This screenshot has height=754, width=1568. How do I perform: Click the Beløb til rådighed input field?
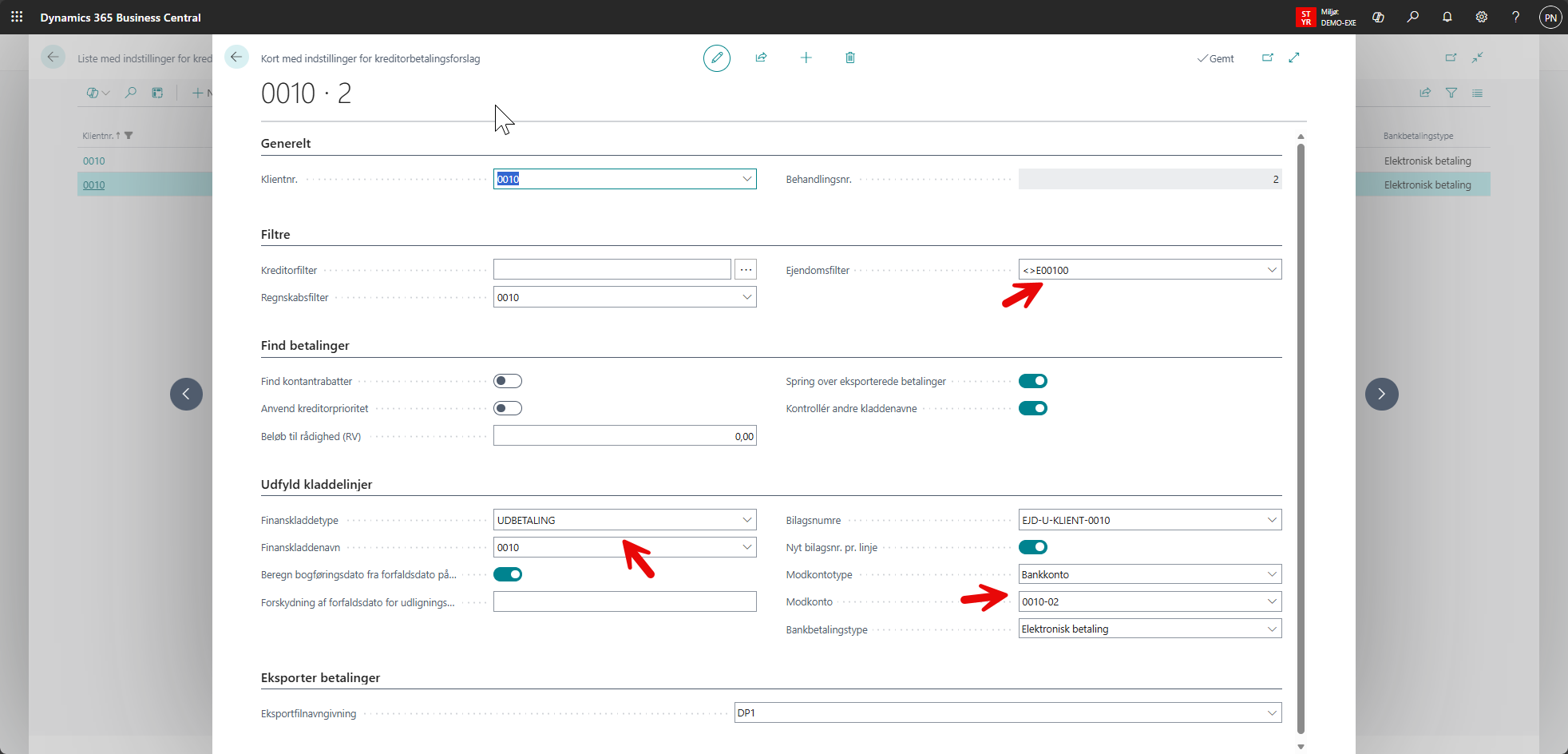pyautogui.click(x=624, y=436)
